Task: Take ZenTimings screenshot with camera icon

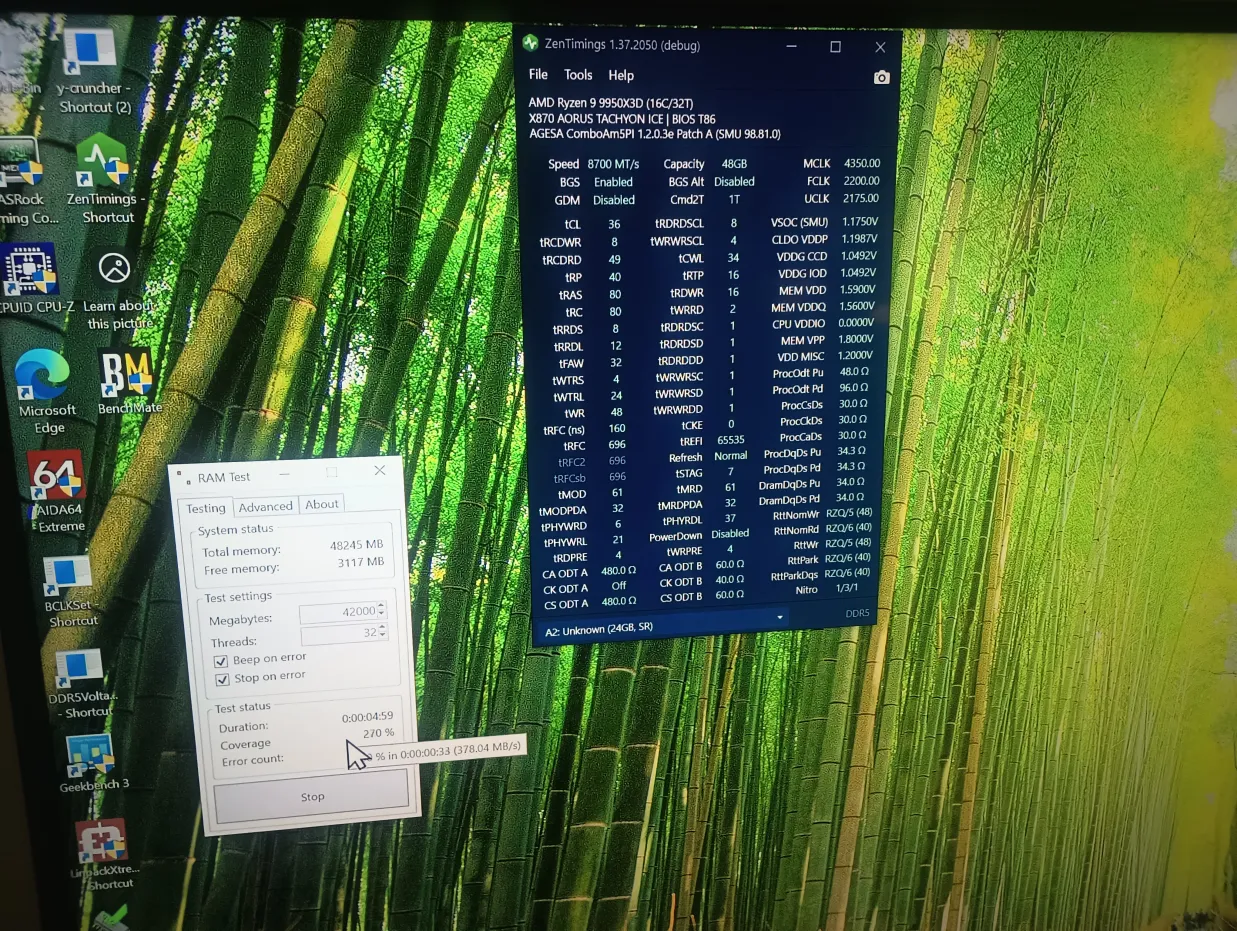Action: [881, 77]
